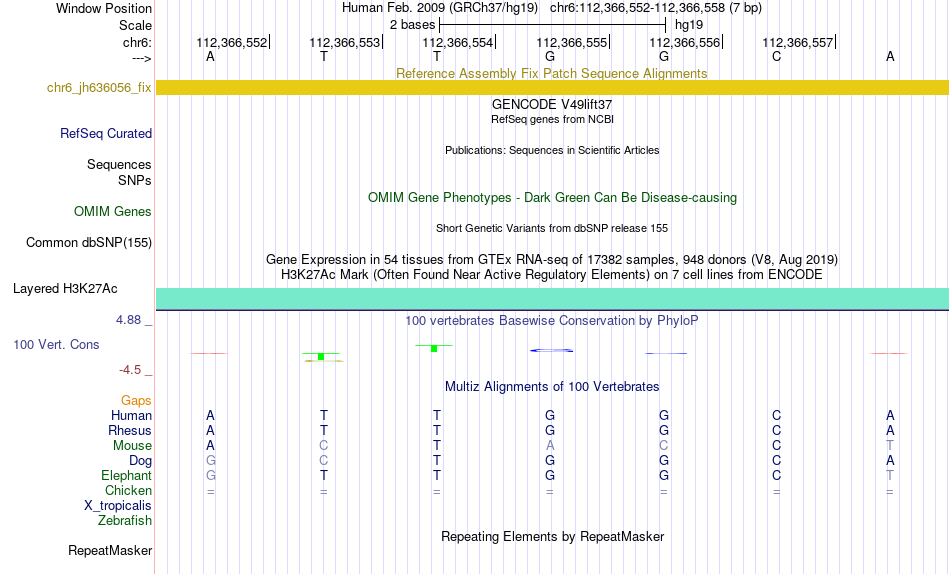Select coordinate label 112,366,555
Screen dimensions: 950x574
coord(571,42)
